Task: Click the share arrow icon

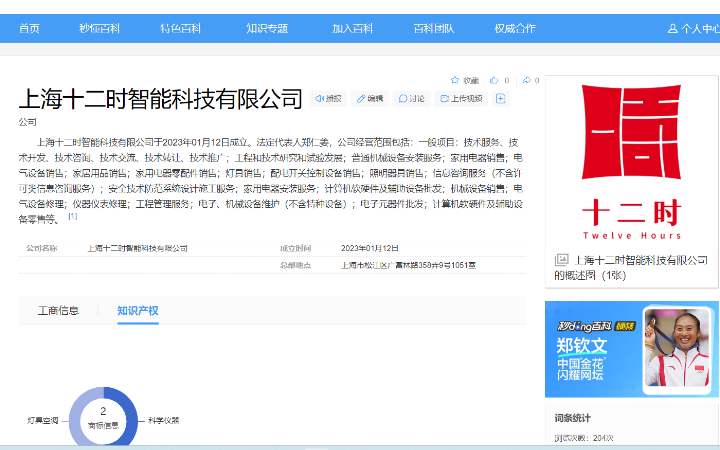Action: 525,80
